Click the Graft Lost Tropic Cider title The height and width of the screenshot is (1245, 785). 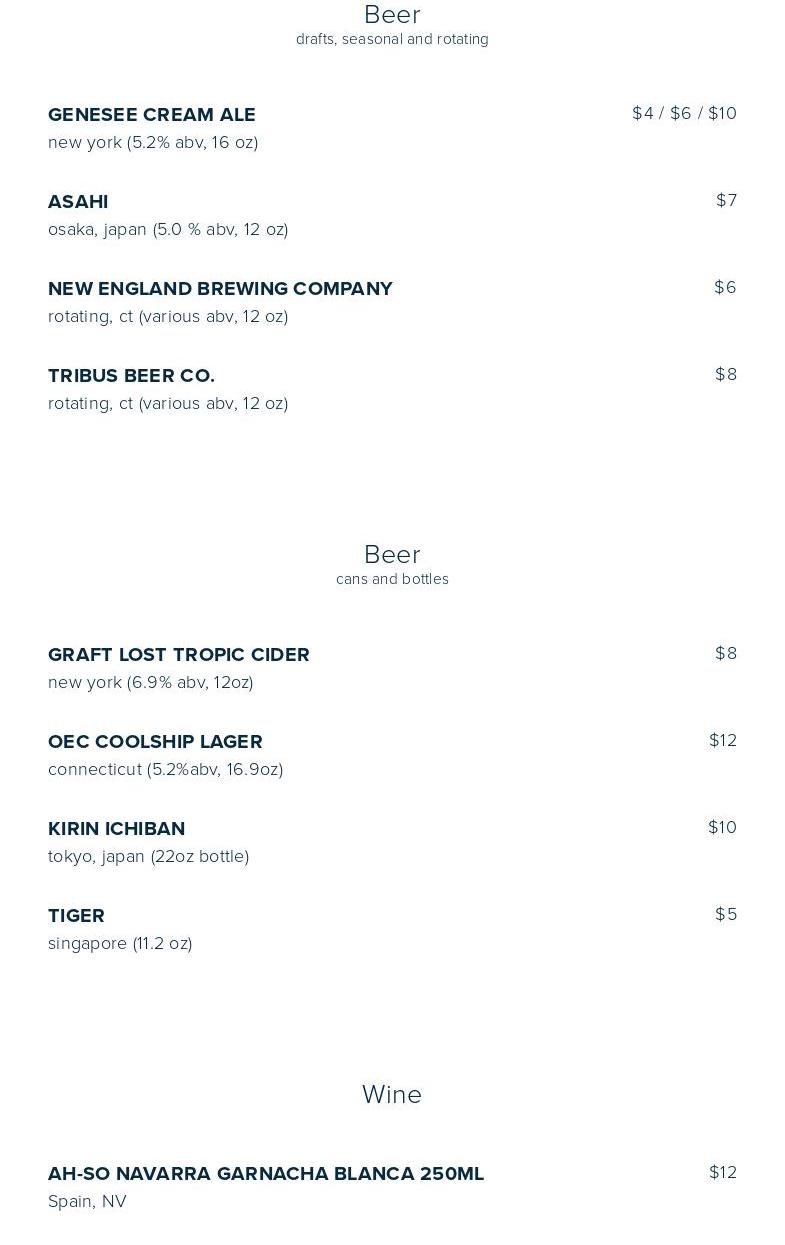(179, 655)
